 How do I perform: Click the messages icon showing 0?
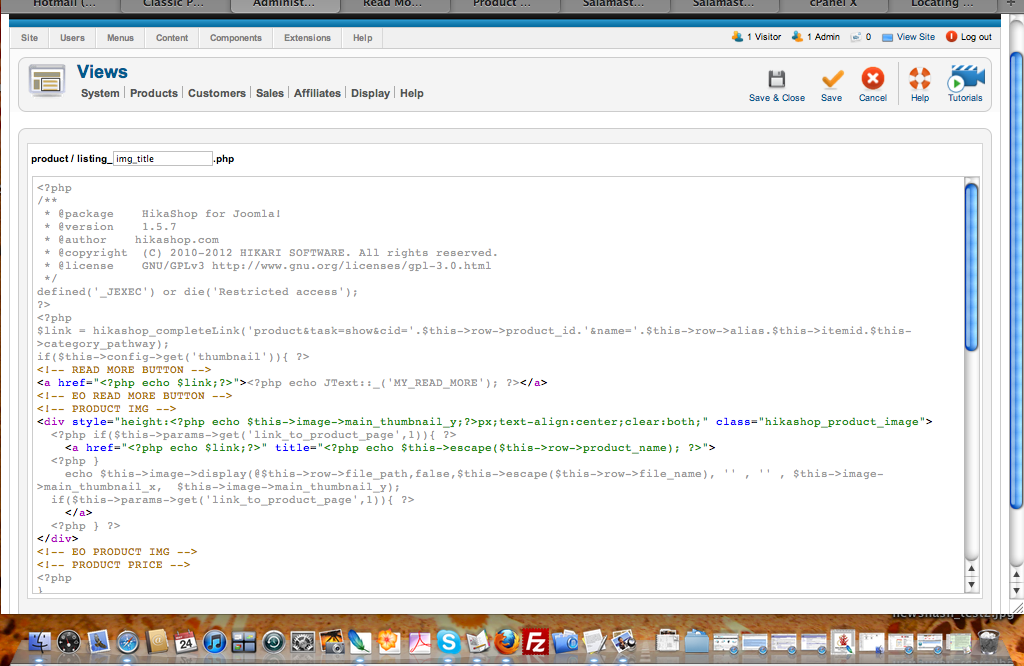tap(857, 37)
